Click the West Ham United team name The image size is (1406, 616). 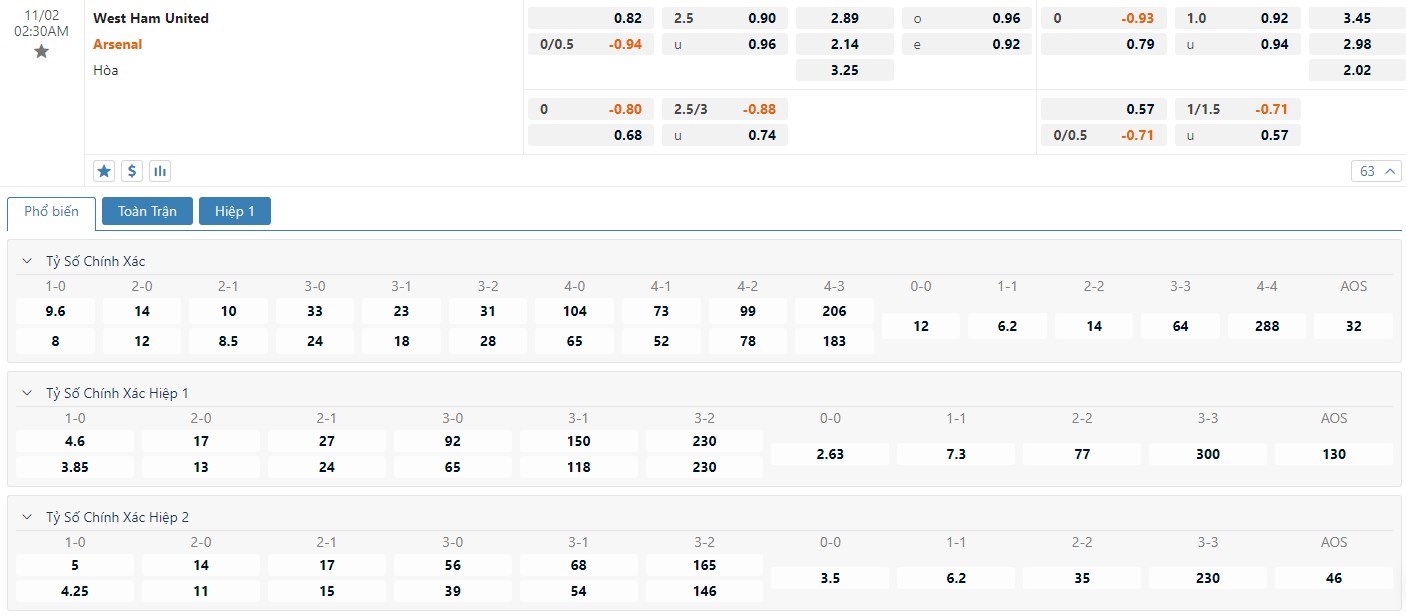point(151,18)
